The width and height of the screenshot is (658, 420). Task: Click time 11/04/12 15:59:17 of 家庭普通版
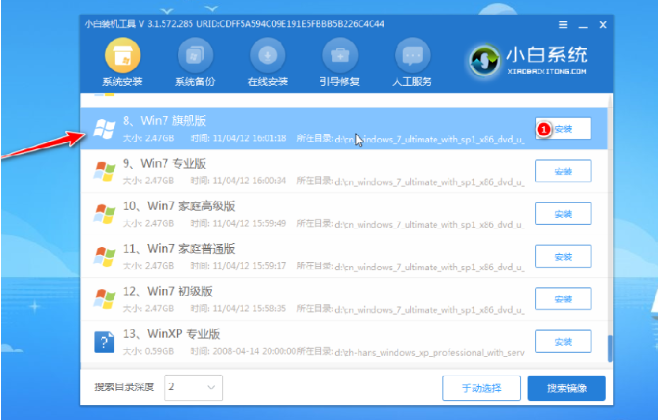point(249,266)
